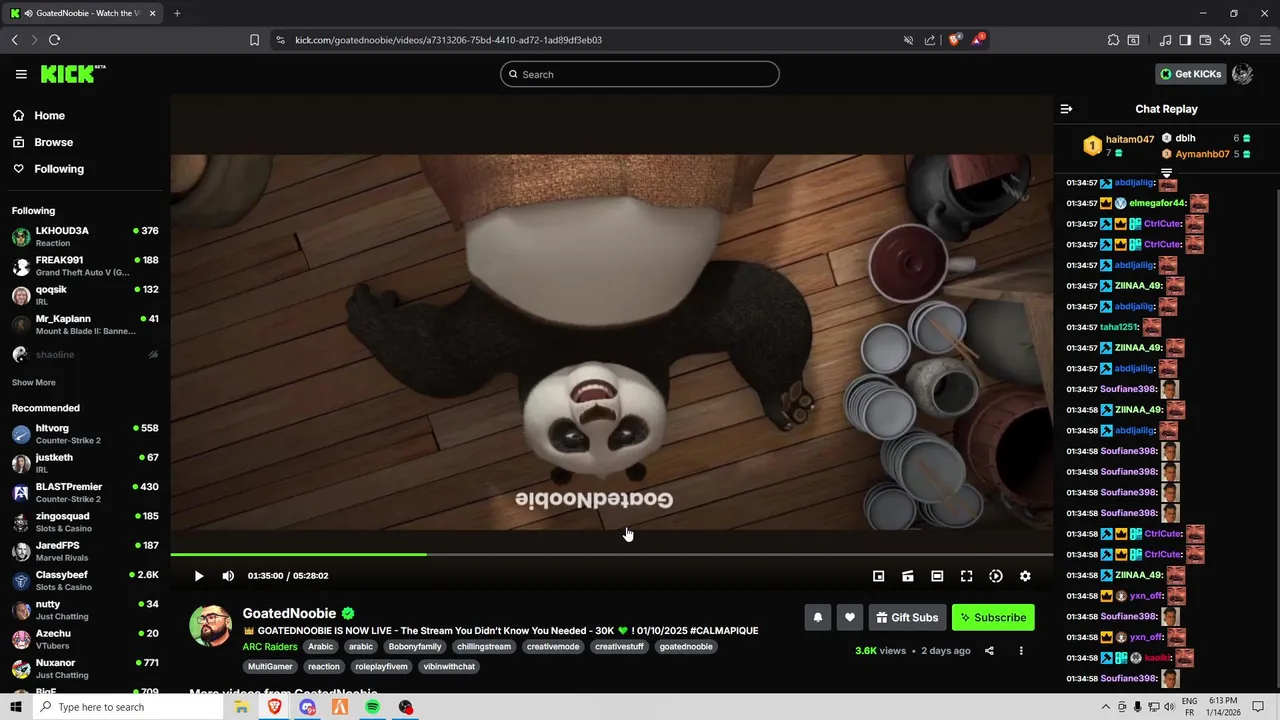
Task: Open Classybeef recommended channel
Action: pyautogui.click(x=85, y=581)
